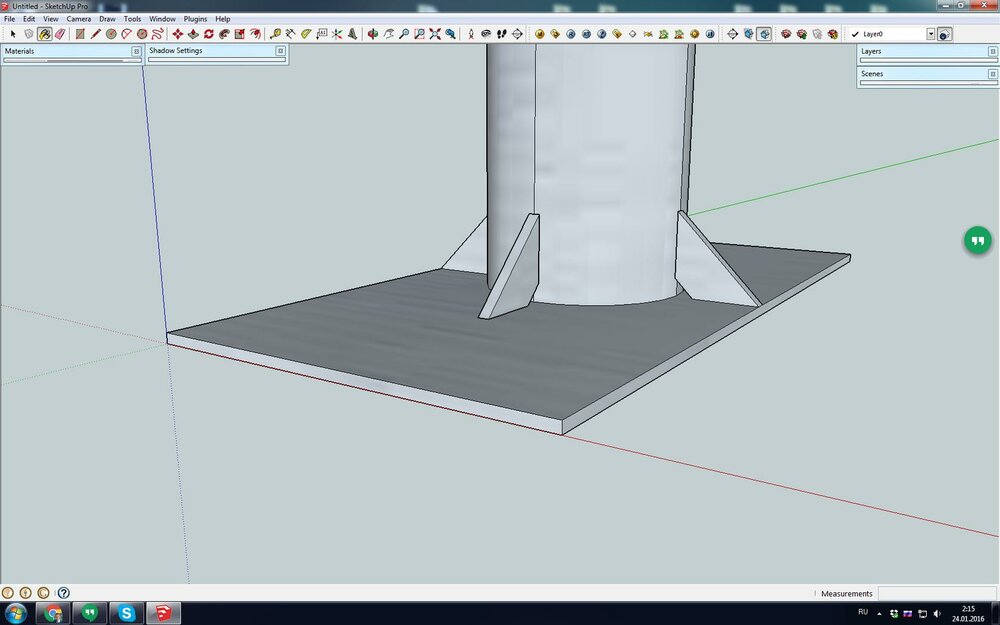Select the Eraser tool
Viewport: 1000px width, 625px height.
60,34
